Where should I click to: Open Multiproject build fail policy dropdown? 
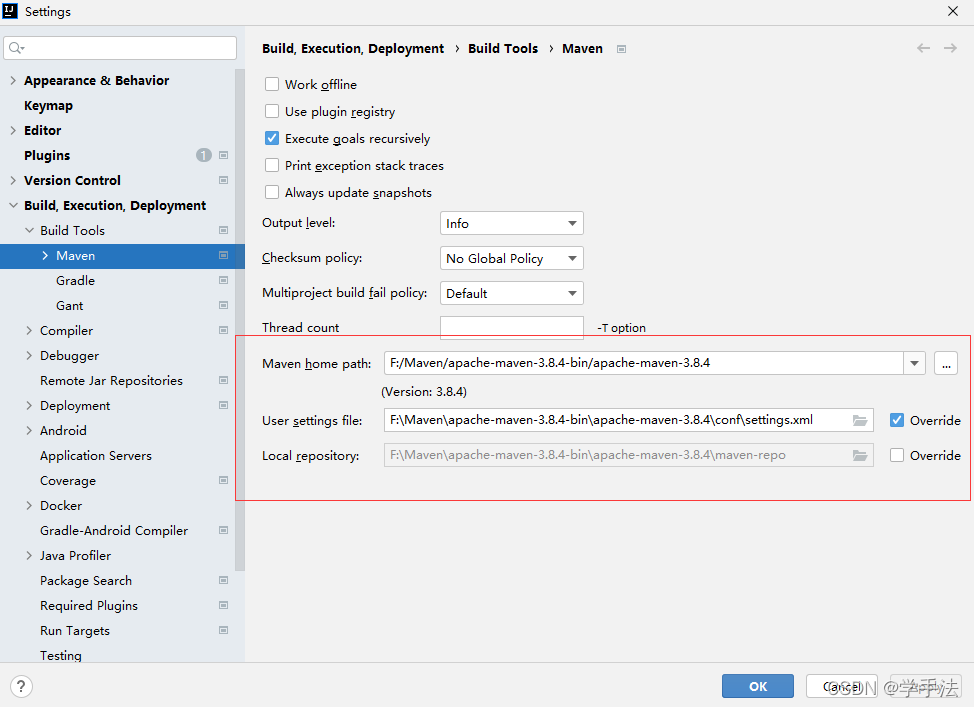(511, 293)
